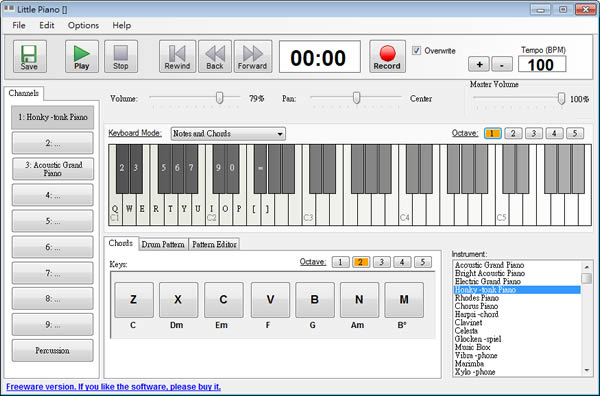Viewport: 600px width, 396px height.
Task: Open the Help menu
Action: (121, 25)
